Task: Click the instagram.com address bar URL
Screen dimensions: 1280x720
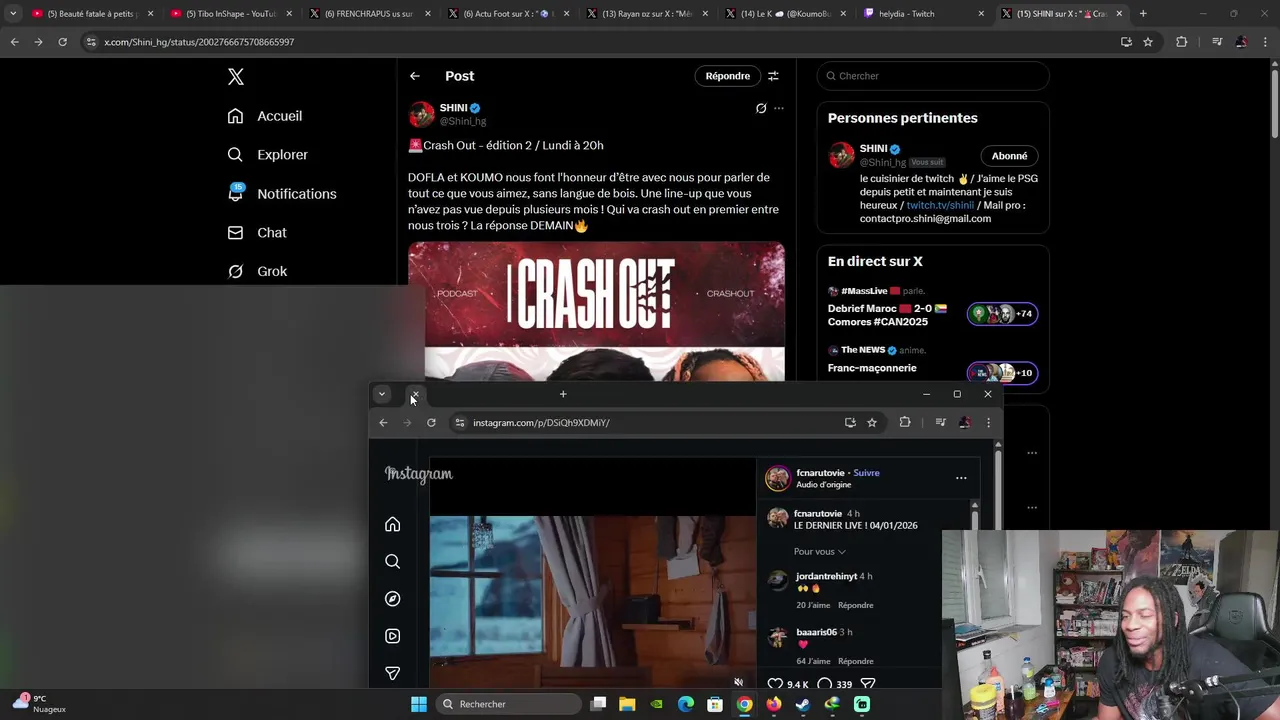Action: coord(541,423)
